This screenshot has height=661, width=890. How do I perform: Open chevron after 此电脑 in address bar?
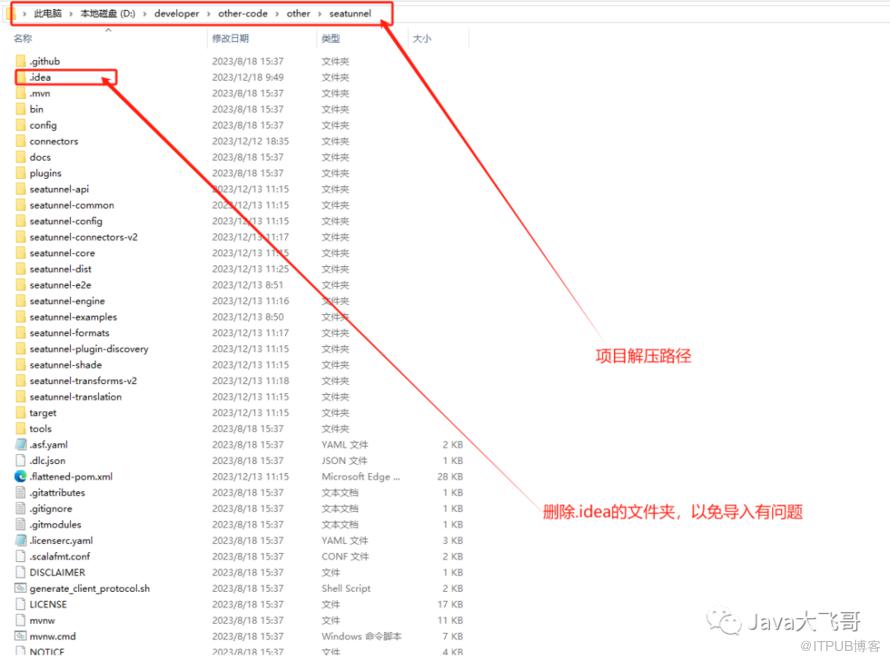point(71,14)
